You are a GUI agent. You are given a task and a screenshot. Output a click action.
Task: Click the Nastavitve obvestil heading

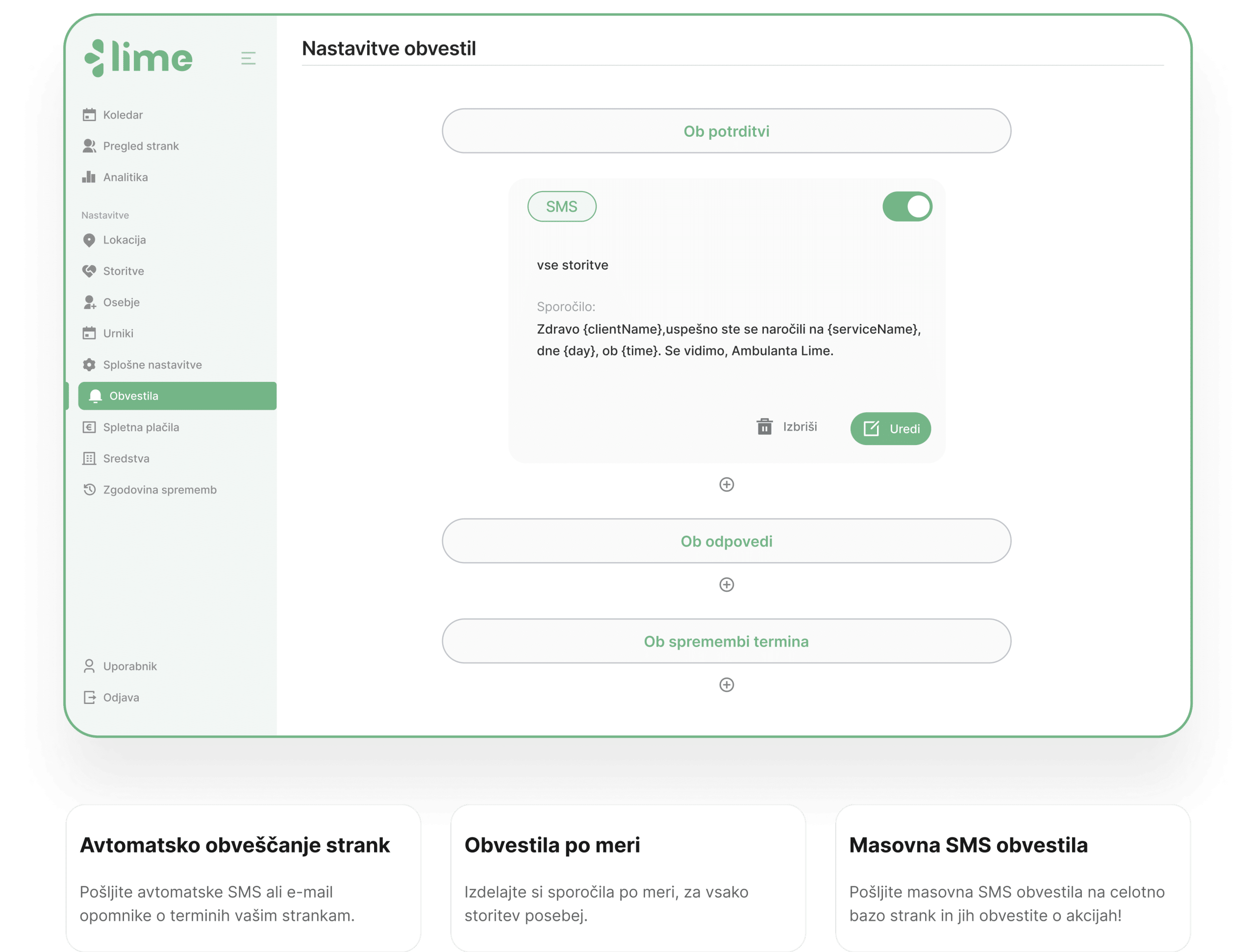(389, 48)
